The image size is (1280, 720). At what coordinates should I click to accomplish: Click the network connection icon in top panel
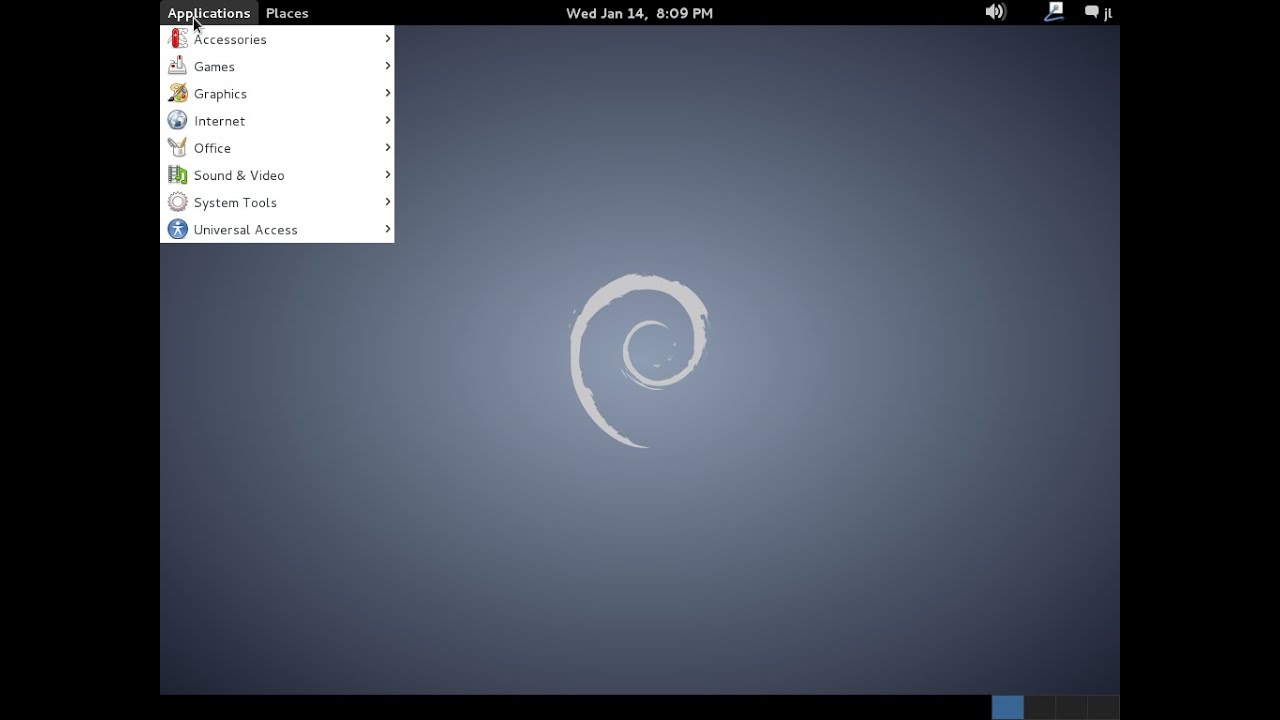click(1054, 12)
